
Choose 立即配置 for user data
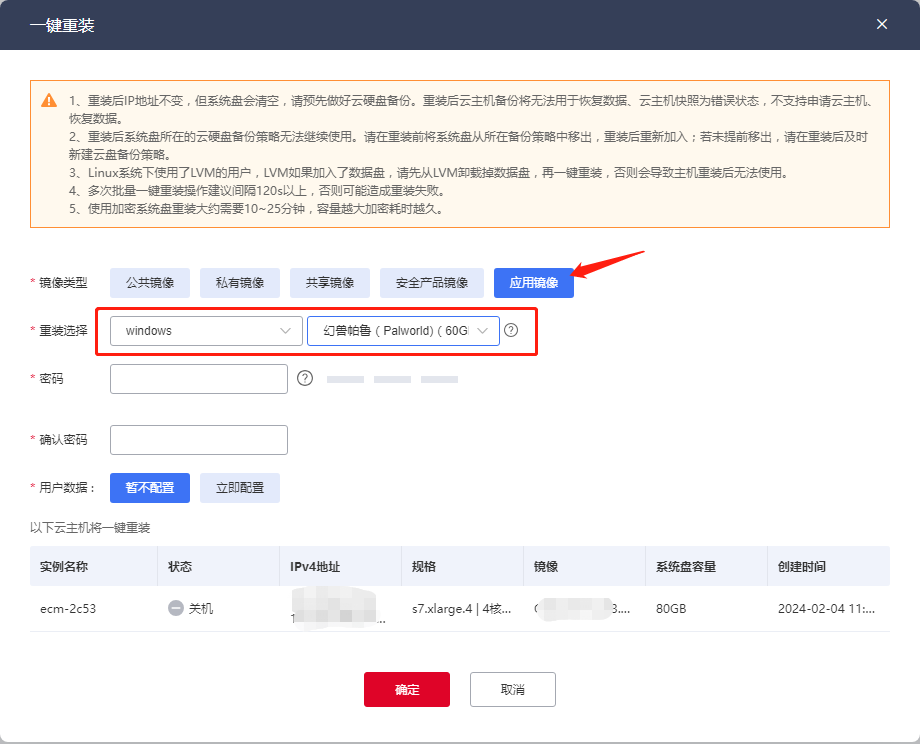coord(239,488)
